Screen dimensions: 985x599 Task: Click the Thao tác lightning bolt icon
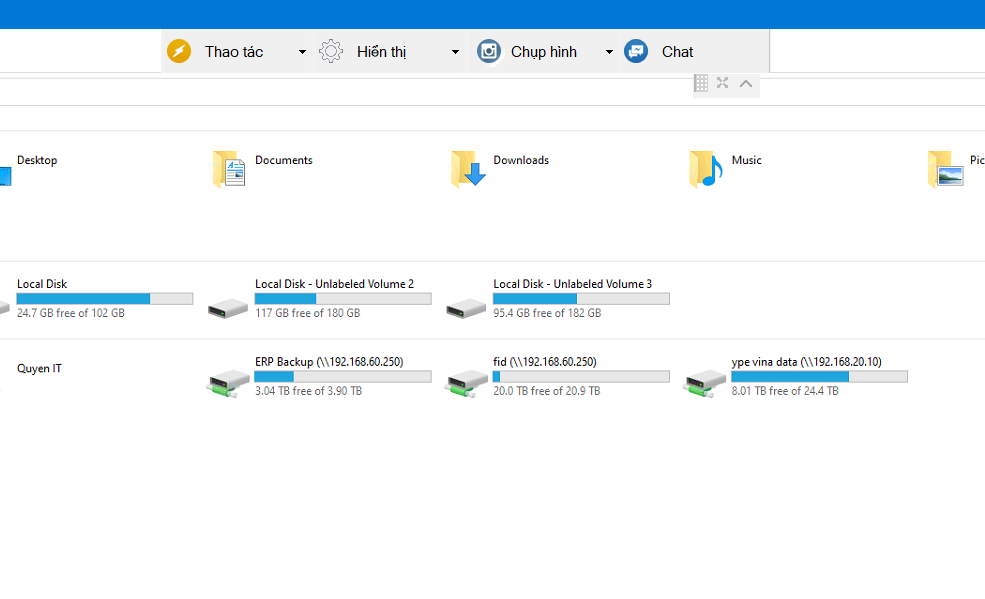point(179,51)
